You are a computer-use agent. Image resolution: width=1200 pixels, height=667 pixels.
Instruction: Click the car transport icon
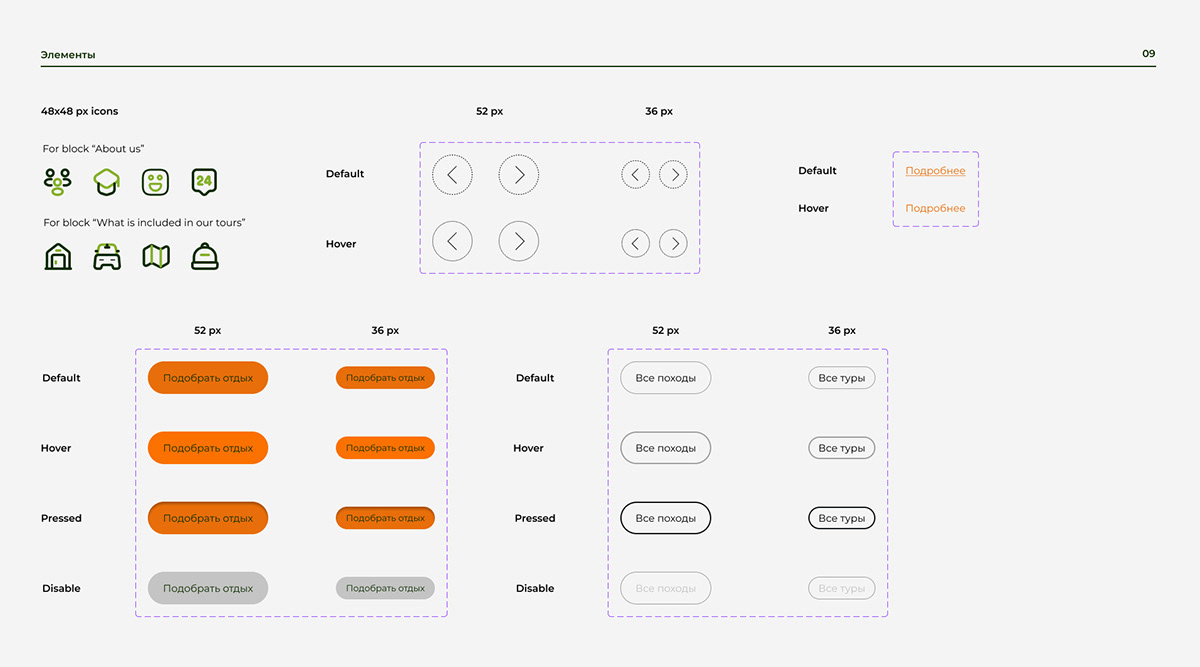(106, 257)
